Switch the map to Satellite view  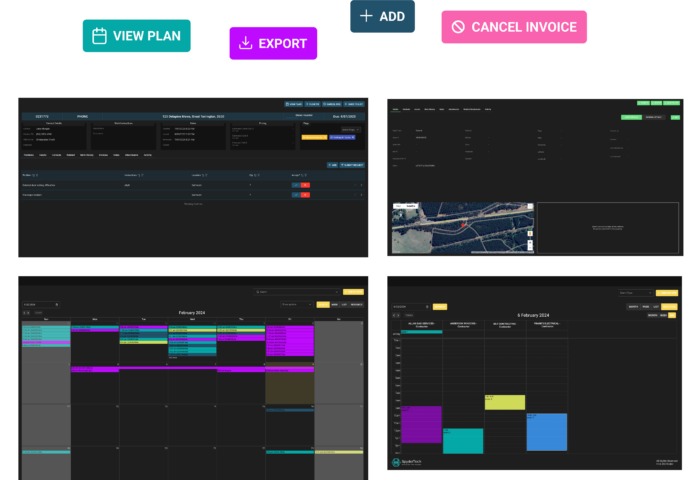click(412, 207)
